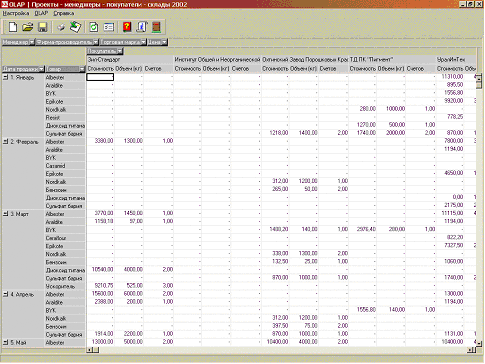Open the OLAP menu
This screenshot has width=485, height=364.
click(x=41, y=13)
